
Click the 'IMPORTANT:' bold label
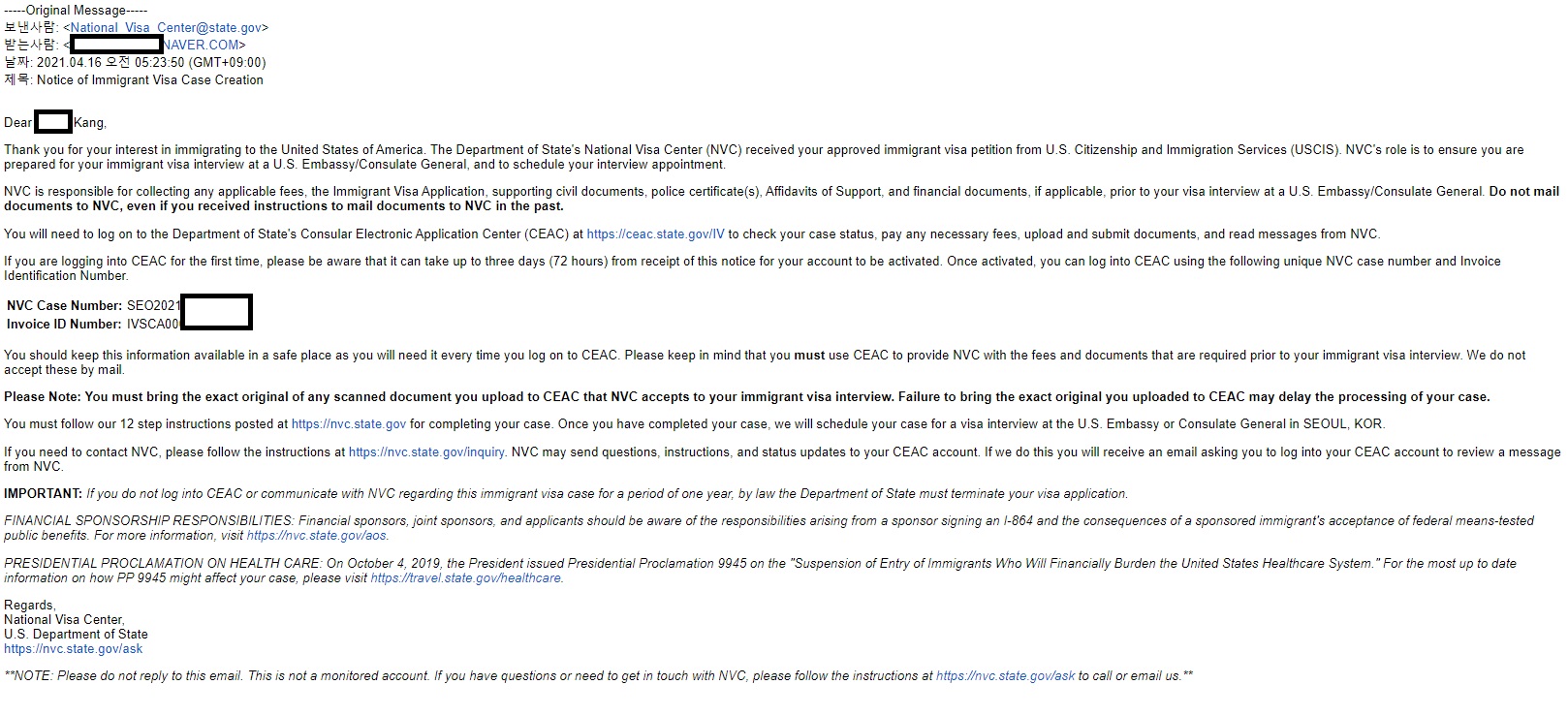tap(43, 494)
